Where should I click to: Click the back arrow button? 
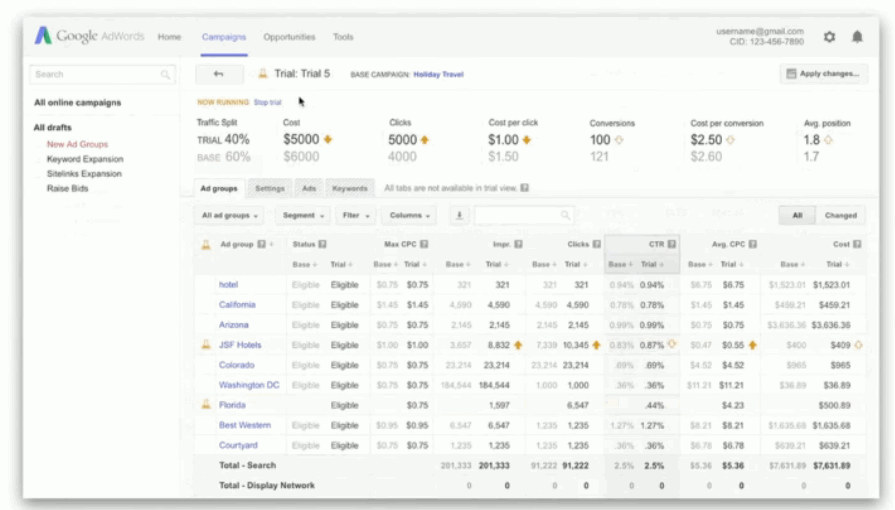click(219, 74)
